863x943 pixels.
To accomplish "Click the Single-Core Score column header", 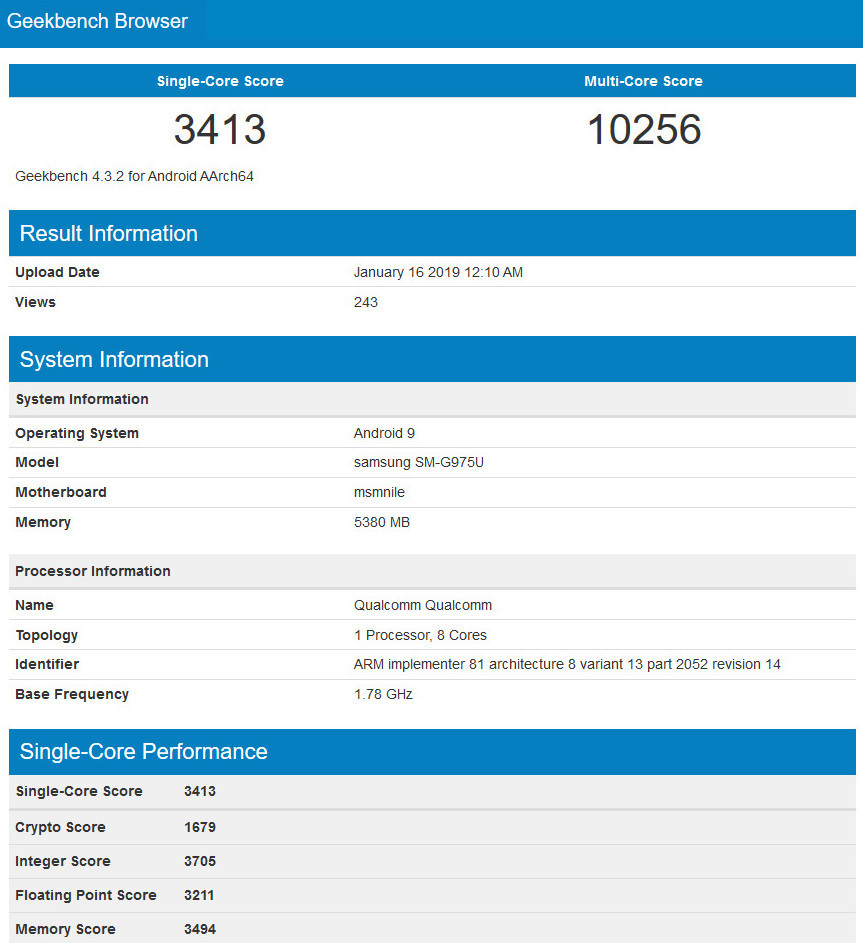I will coord(220,81).
